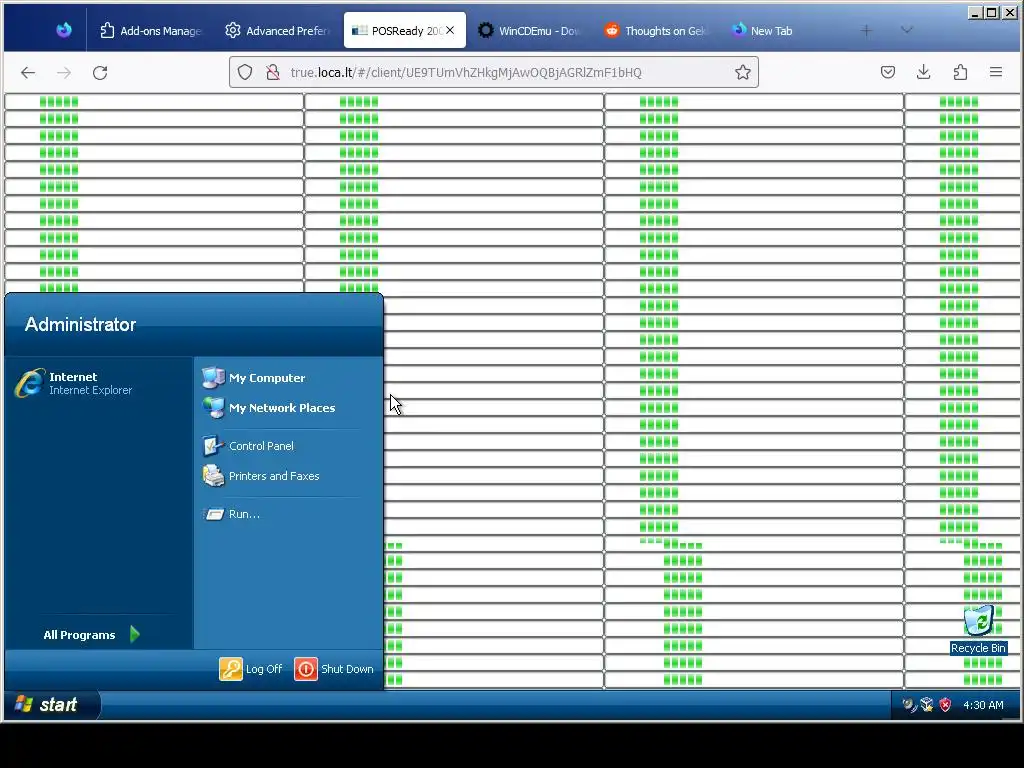Click the My Computer monitor icon

pyautogui.click(x=213, y=377)
